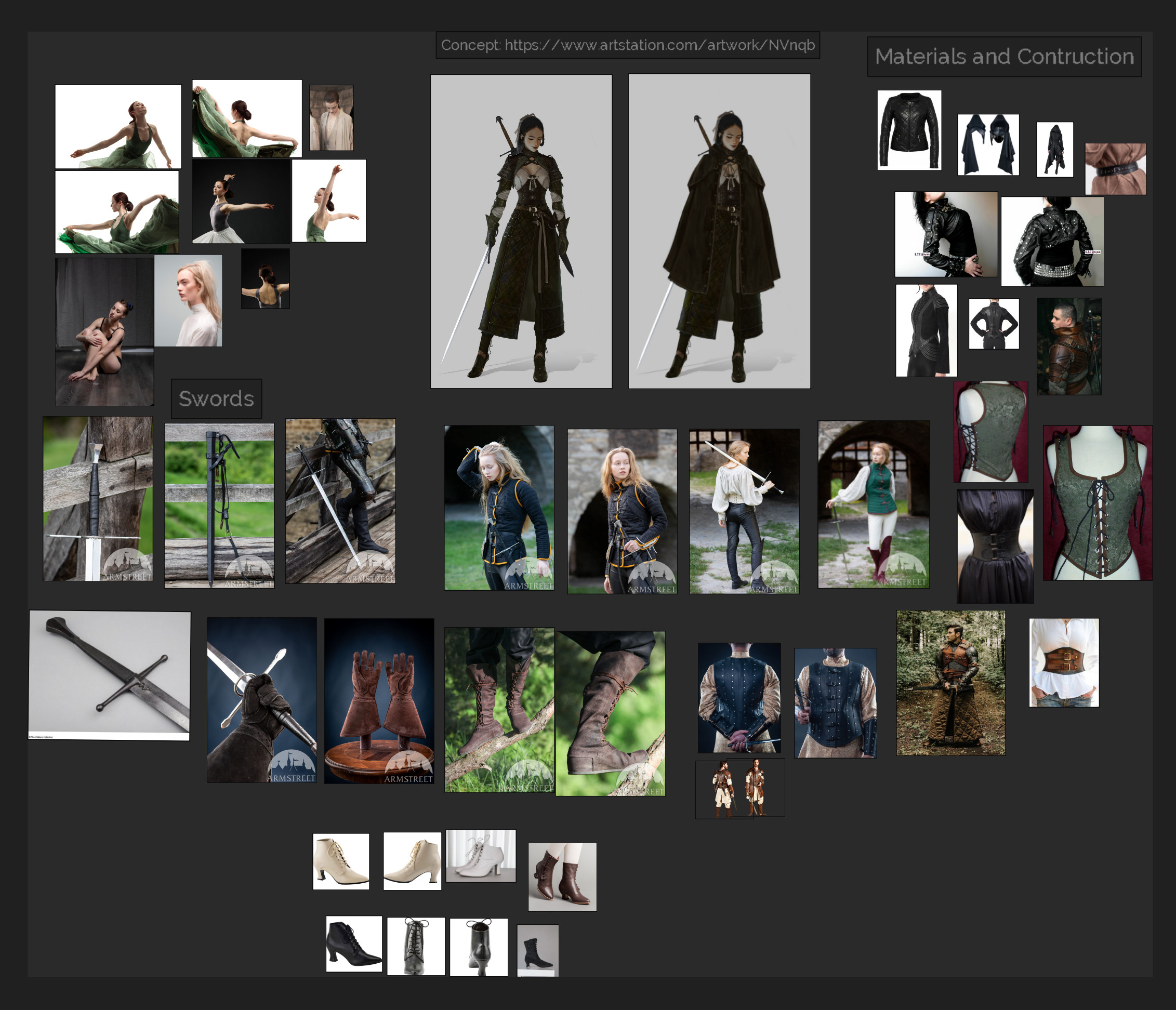The image size is (1176, 1010).
Task: Choose ballerina in white tutu on black
Action: click(x=241, y=202)
